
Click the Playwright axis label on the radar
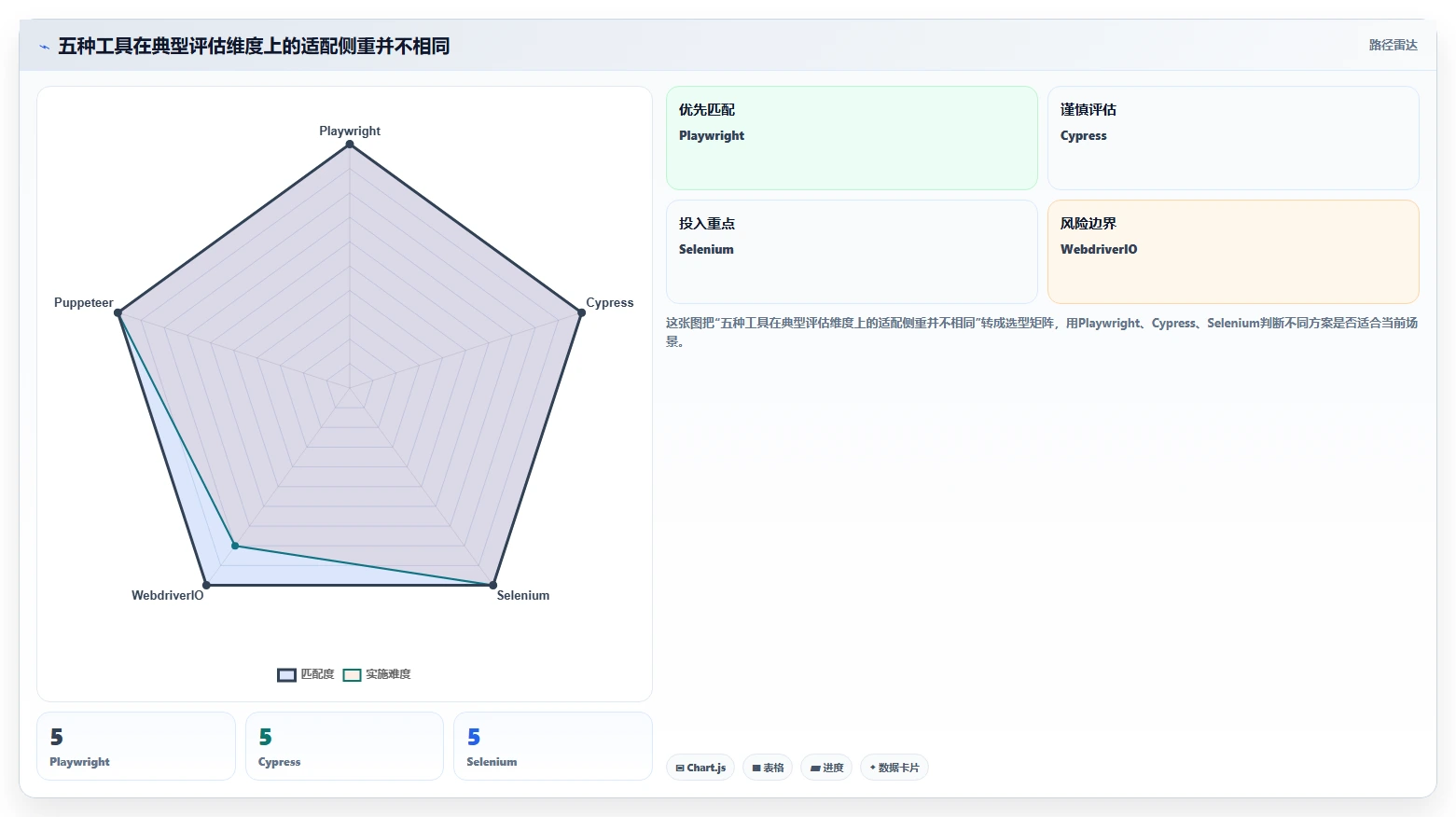coord(350,131)
